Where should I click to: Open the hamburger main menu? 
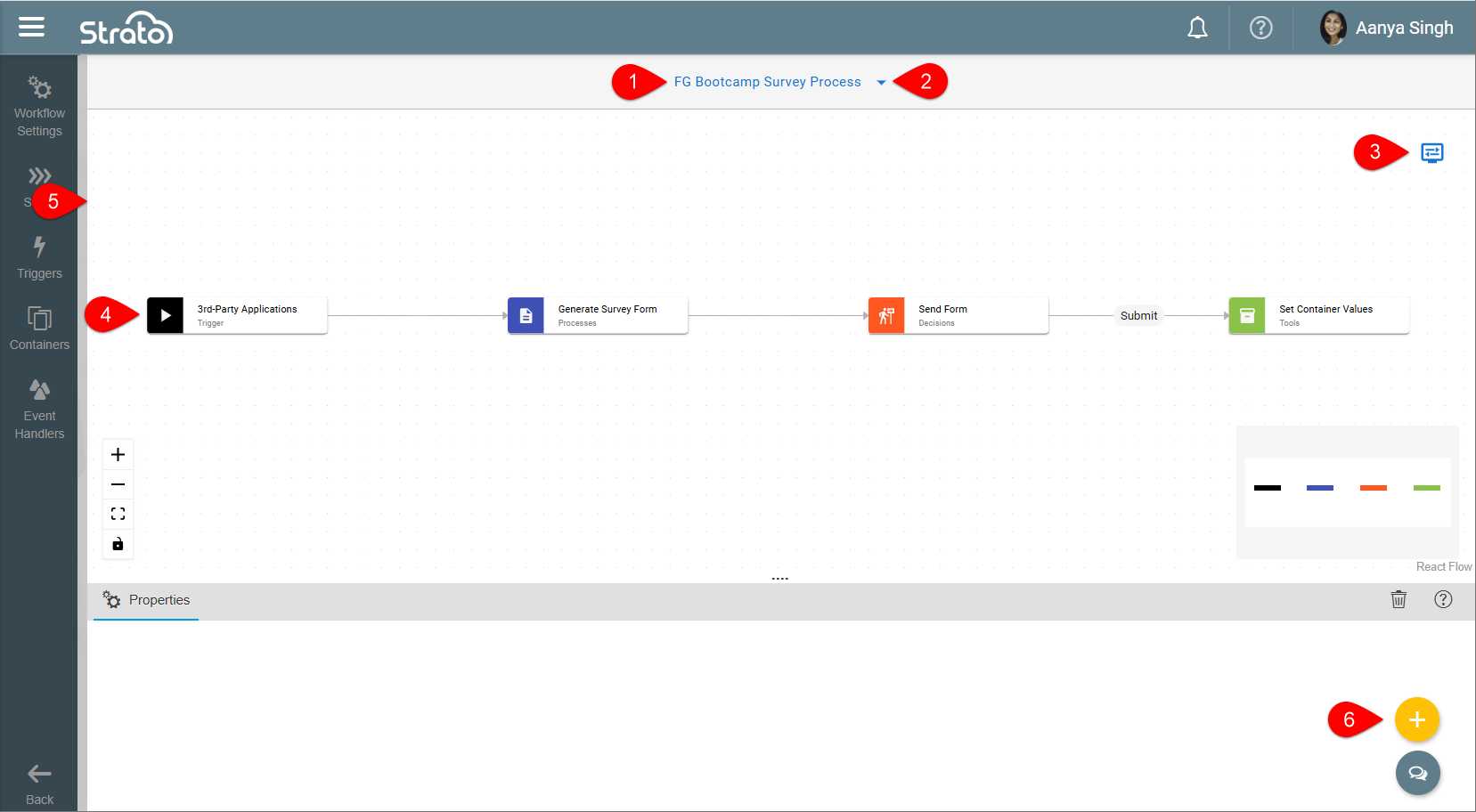pos(31,28)
